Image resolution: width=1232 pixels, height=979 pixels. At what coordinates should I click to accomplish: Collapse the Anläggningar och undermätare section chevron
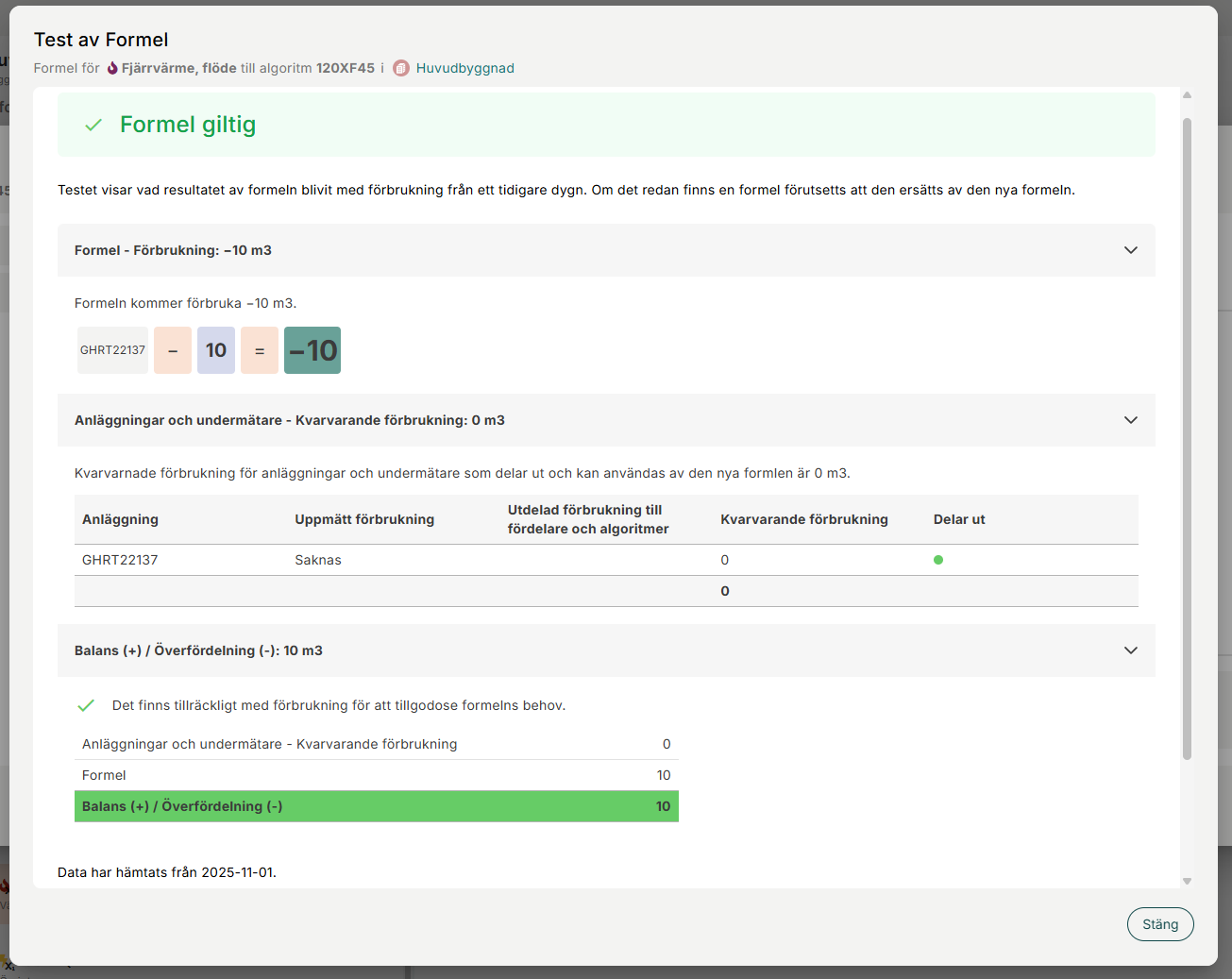[1130, 420]
